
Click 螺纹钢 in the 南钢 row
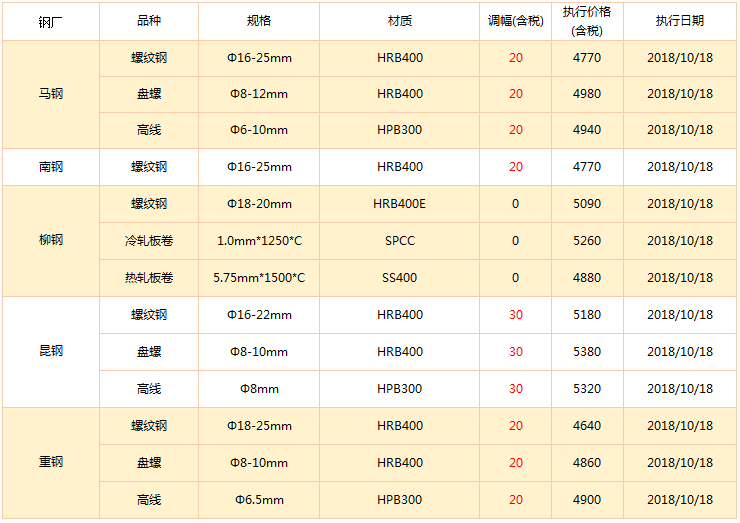[x=149, y=167]
